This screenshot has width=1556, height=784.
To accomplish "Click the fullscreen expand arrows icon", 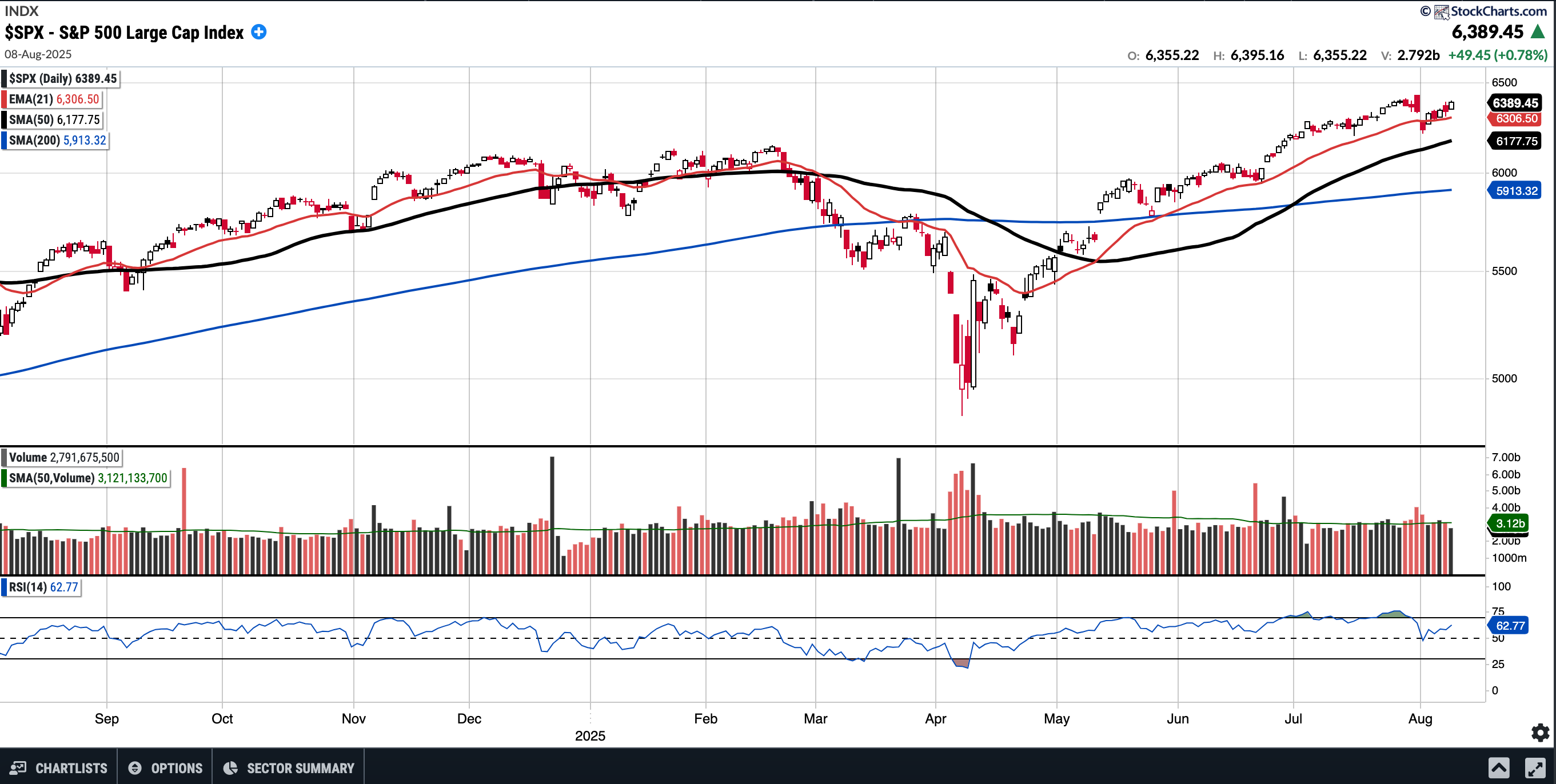I will point(1535,767).
